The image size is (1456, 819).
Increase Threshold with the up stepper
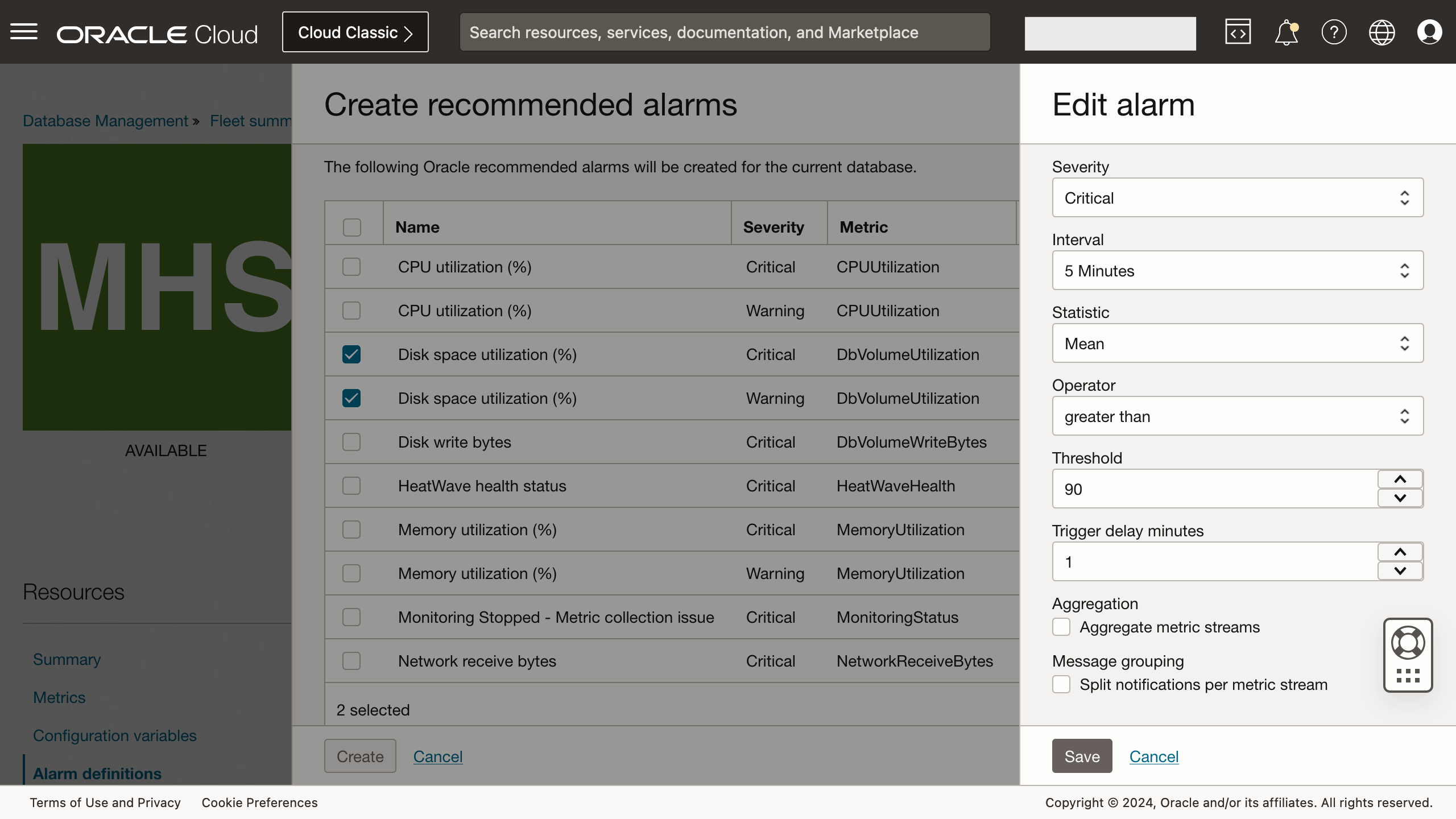pyautogui.click(x=1400, y=478)
